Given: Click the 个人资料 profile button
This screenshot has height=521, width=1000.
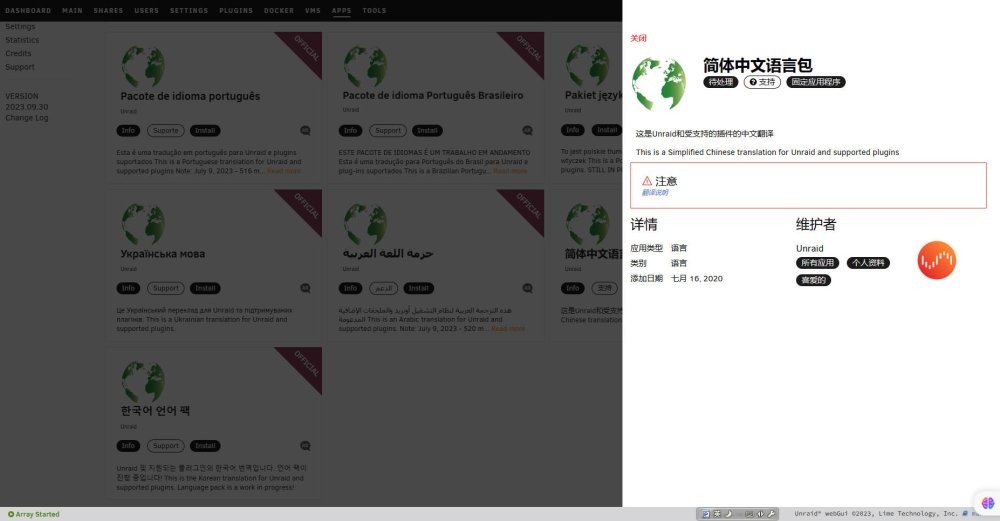Looking at the screenshot, I should 868,263.
